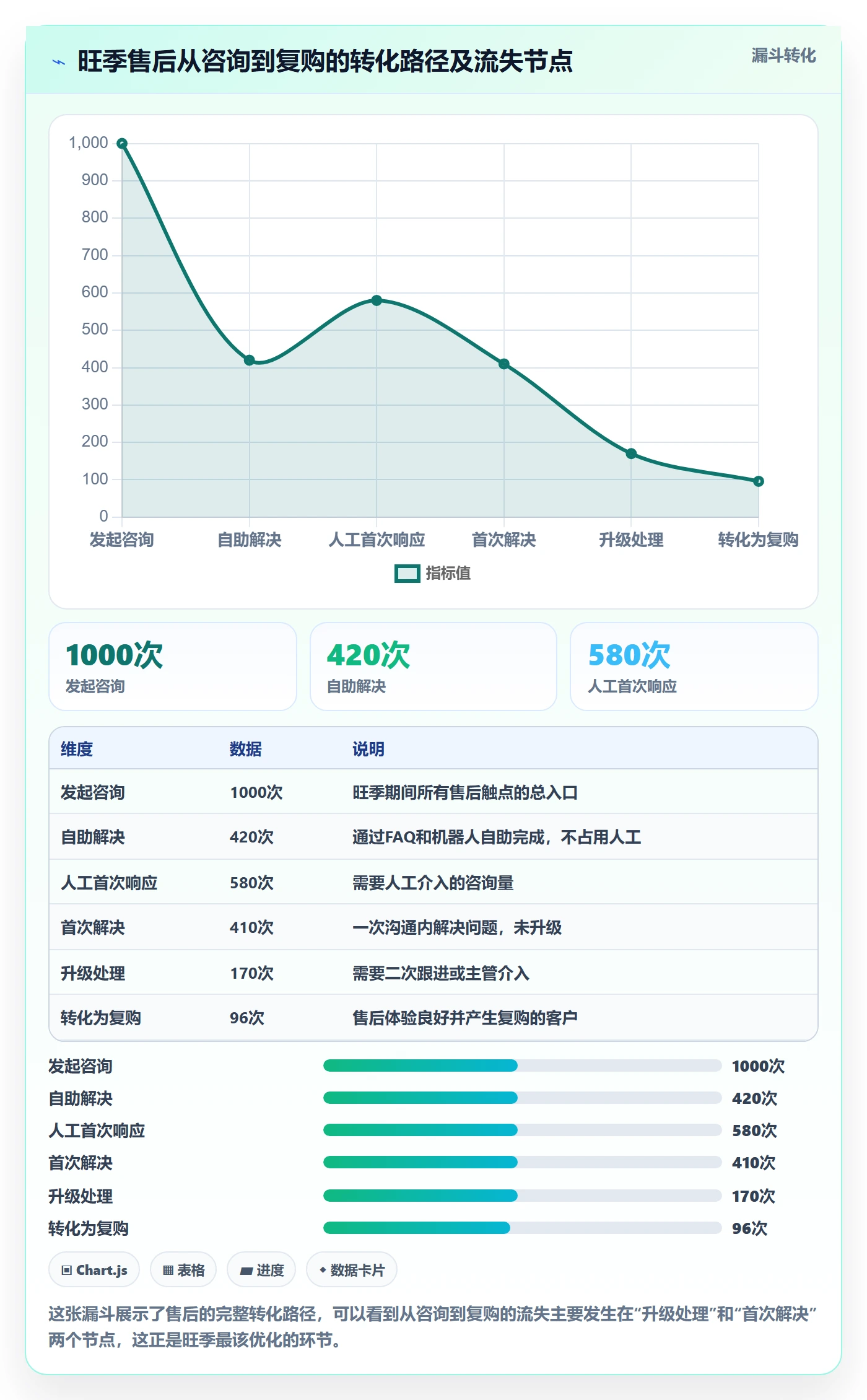Click the 420次 自助解决 stat card
This screenshot has width=867, height=1400.
[x=434, y=667]
